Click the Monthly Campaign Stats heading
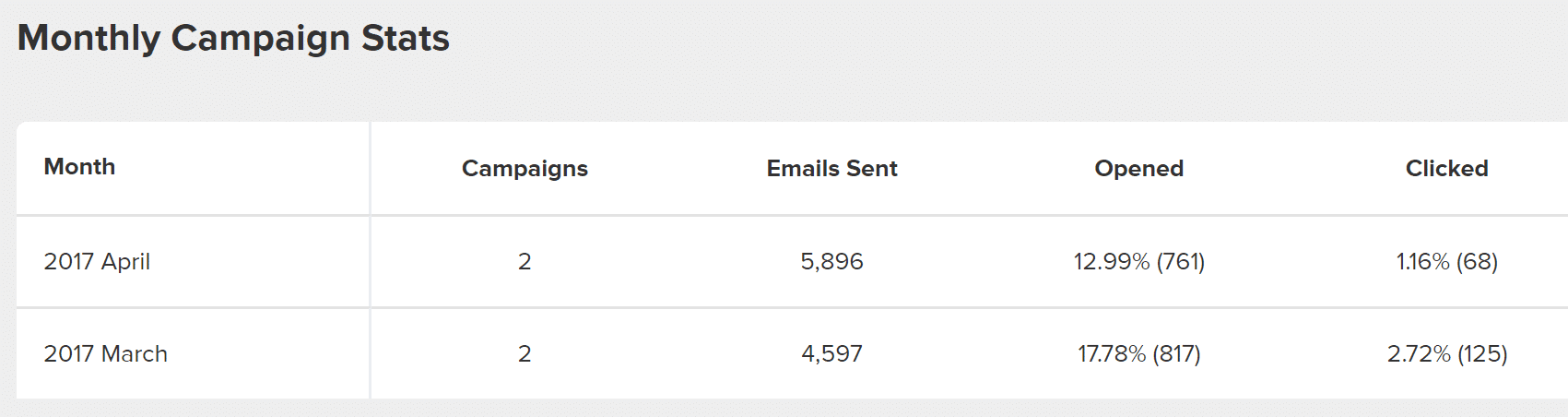1568x417 pixels. (x=233, y=39)
